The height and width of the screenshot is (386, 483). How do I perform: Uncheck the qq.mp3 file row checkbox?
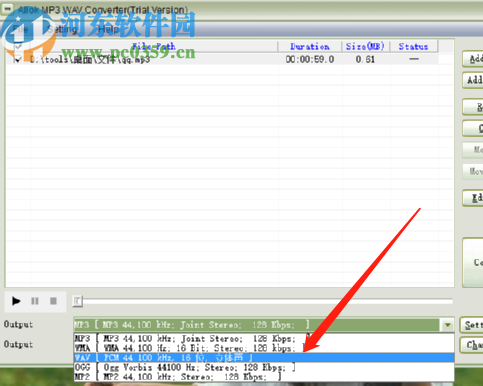pos(17,60)
